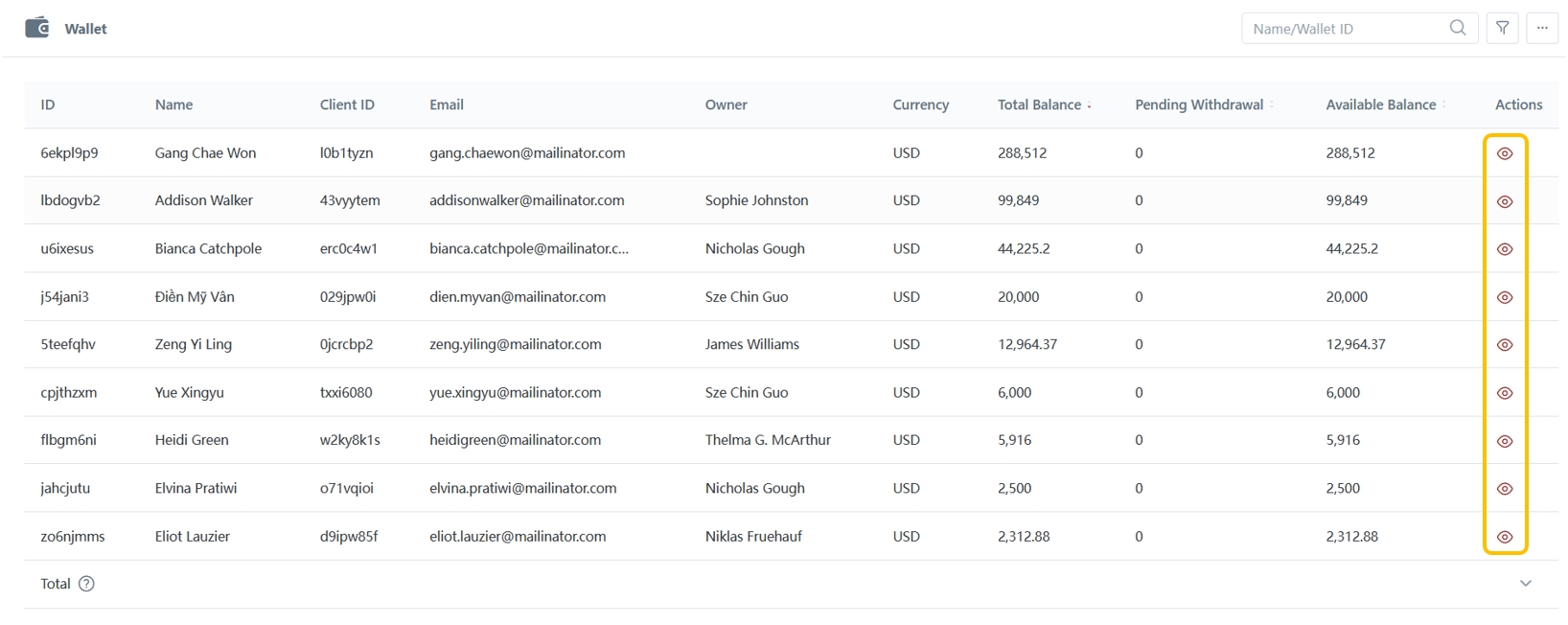The width and height of the screenshot is (1568, 625).
Task: Open the filter funnel icon
Action: click(x=1502, y=28)
